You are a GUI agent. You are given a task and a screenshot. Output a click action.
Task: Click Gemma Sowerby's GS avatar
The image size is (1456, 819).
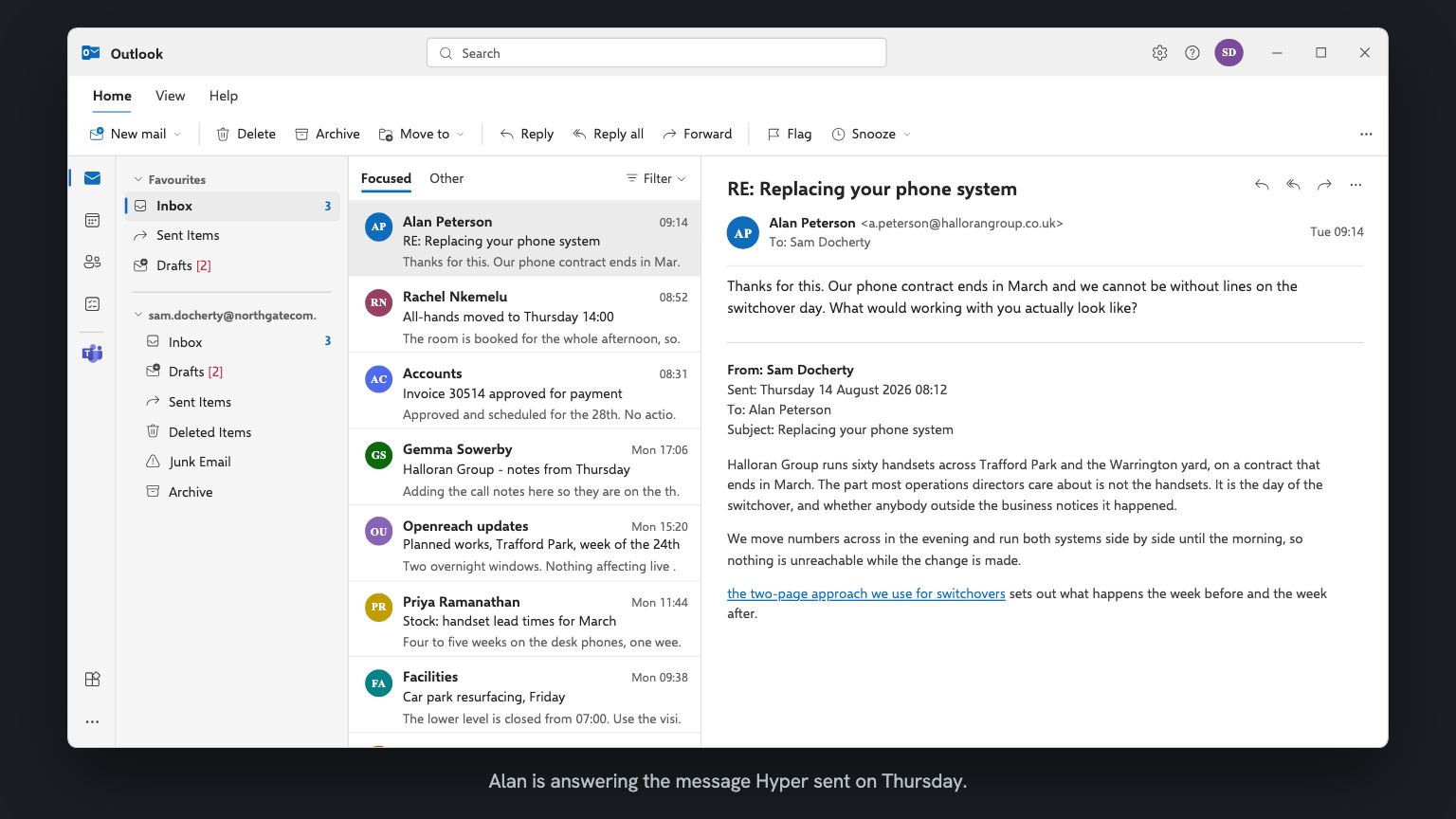click(x=378, y=455)
